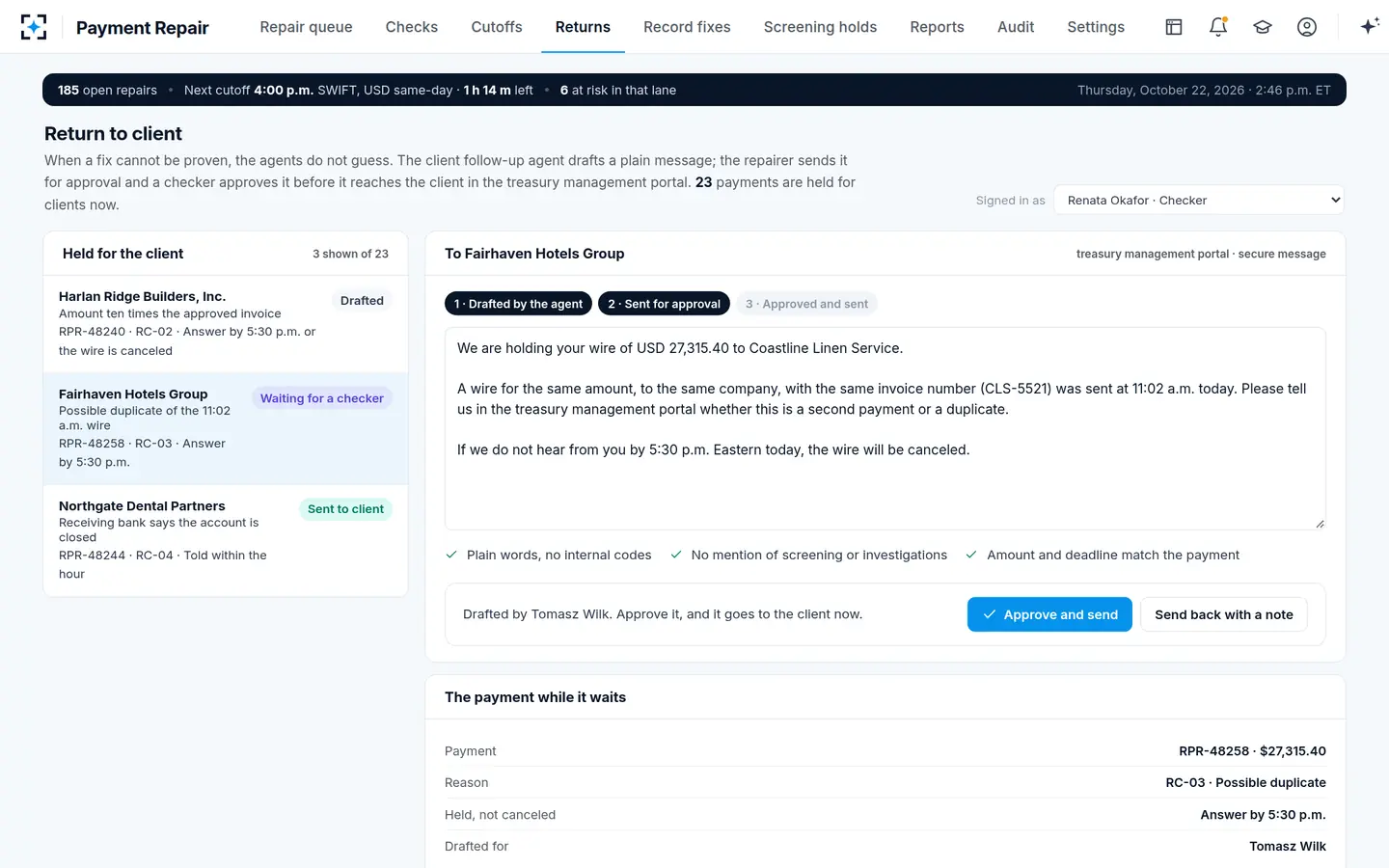The width and height of the screenshot is (1389, 868).
Task: Click the text area resize handle
Action: click(1320, 524)
